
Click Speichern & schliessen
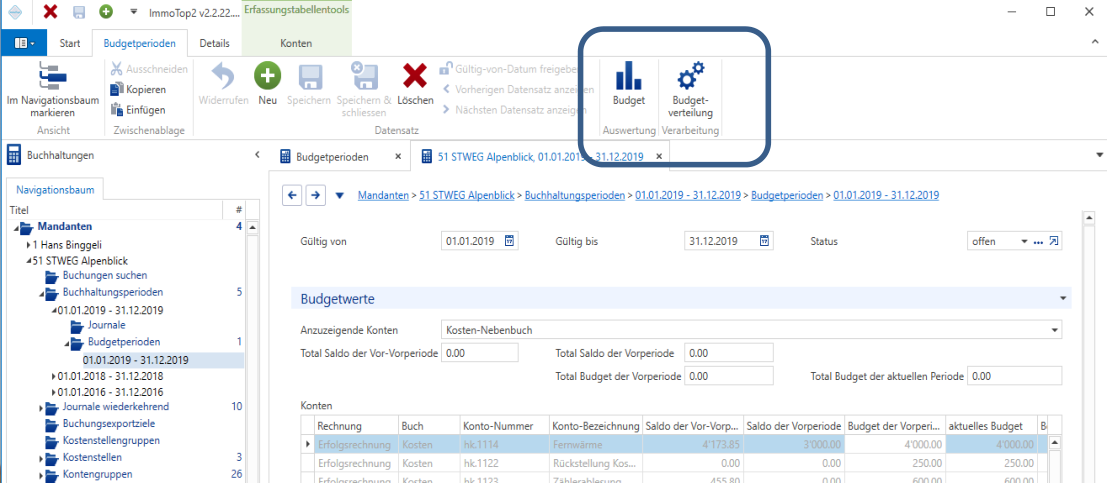364,88
